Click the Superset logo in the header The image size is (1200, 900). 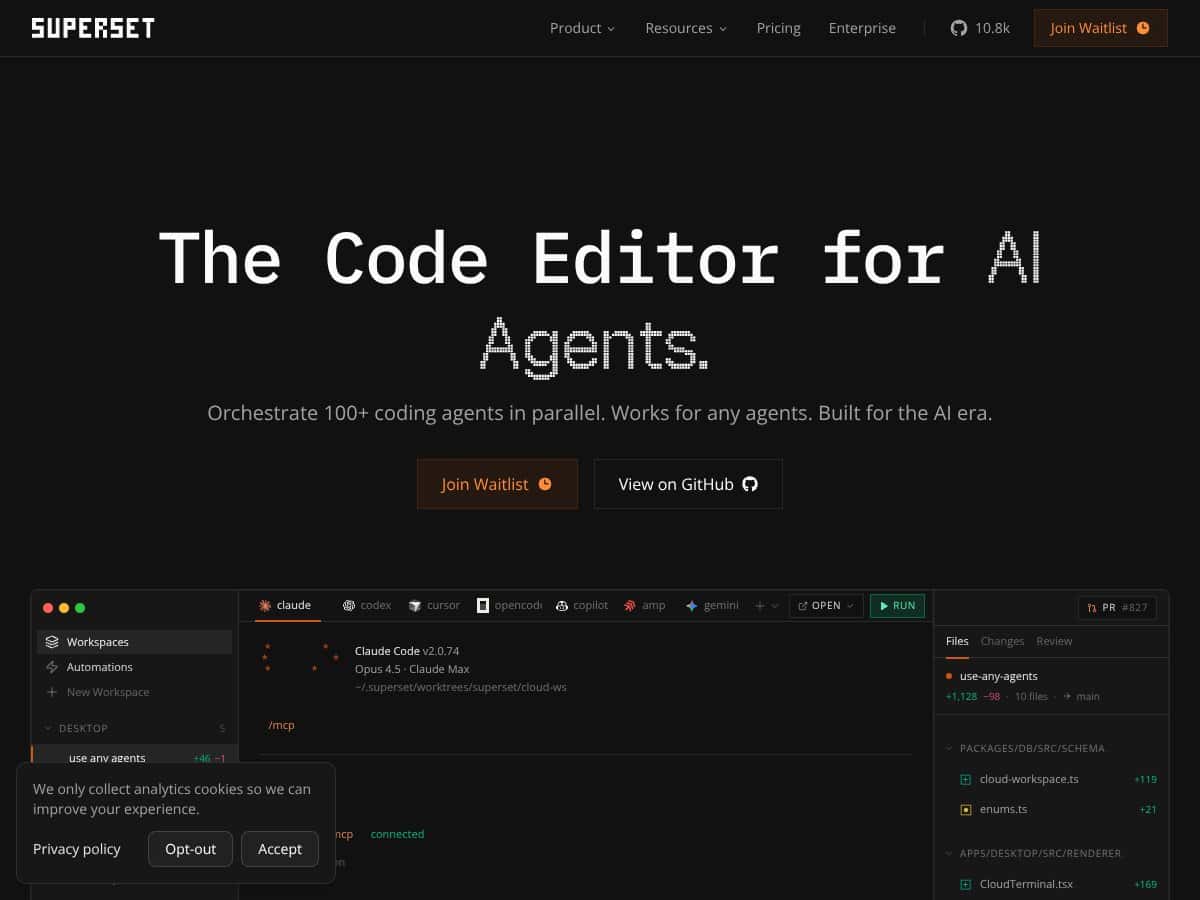[x=93, y=28]
